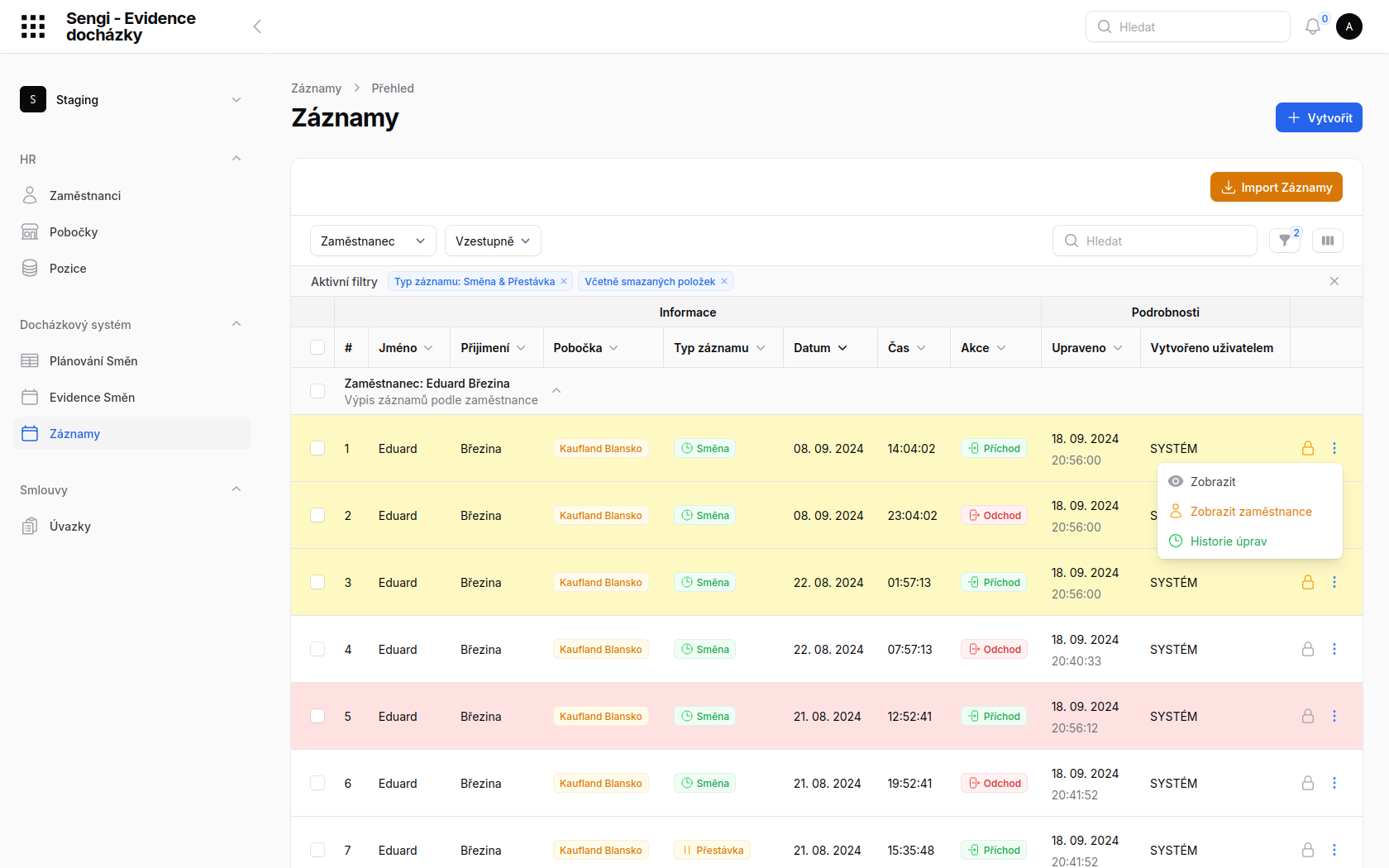The height and width of the screenshot is (868, 1389).
Task: Open the apps grid menu icon
Action: [x=33, y=26]
